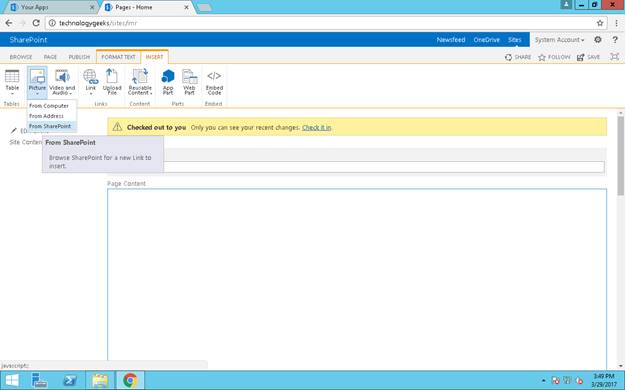
Task: Click the help question mark icon
Action: [x=615, y=39]
